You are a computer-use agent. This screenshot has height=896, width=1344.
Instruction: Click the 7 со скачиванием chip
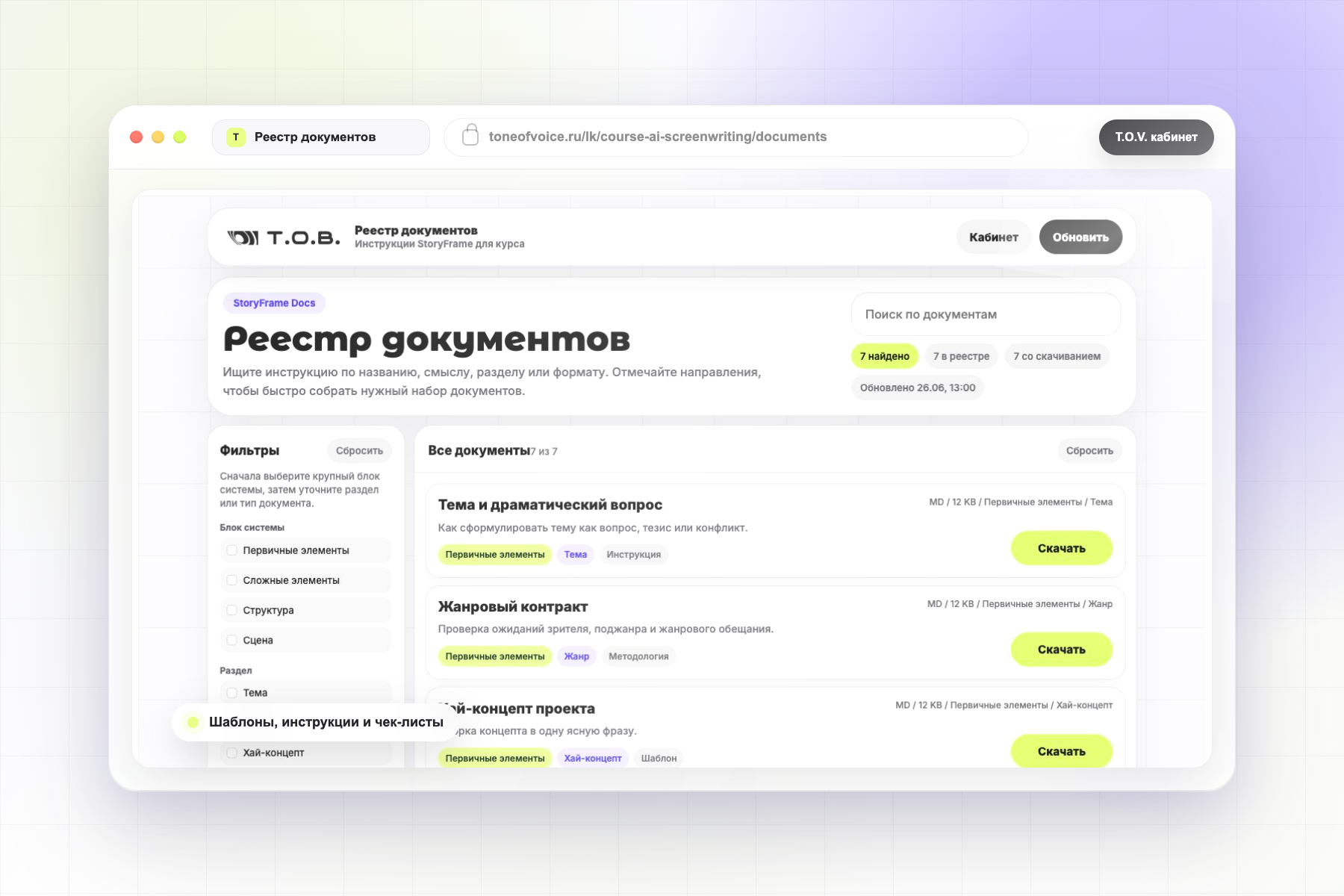(x=1057, y=356)
